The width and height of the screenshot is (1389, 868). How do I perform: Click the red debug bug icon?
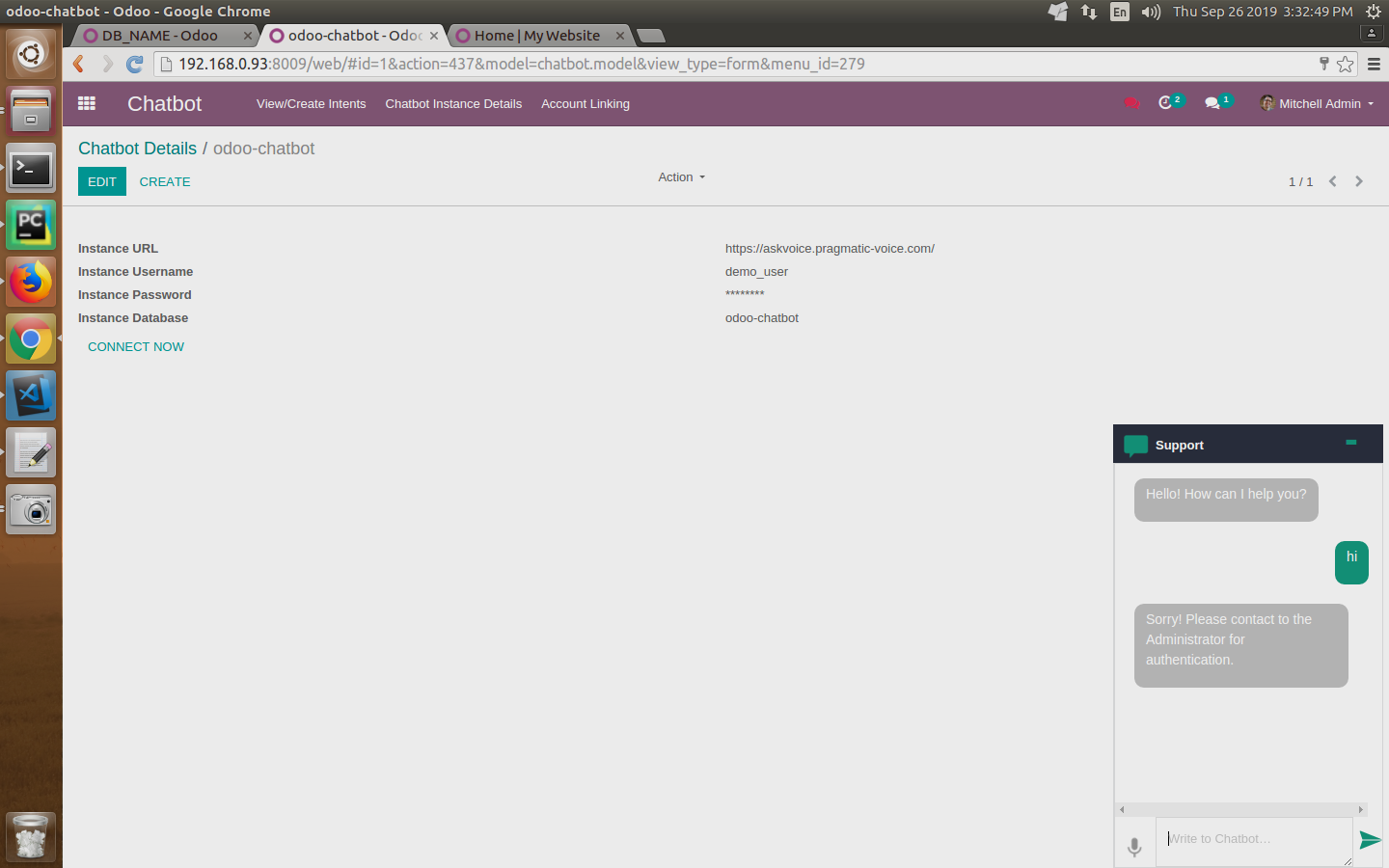pyautogui.click(x=1131, y=103)
